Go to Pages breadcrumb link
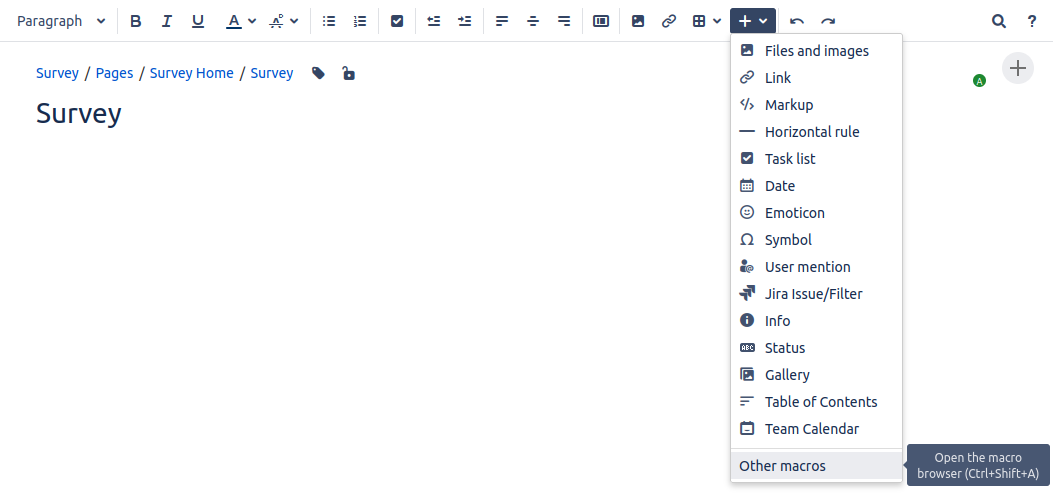The height and width of the screenshot is (504, 1053). click(x=114, y=73)
